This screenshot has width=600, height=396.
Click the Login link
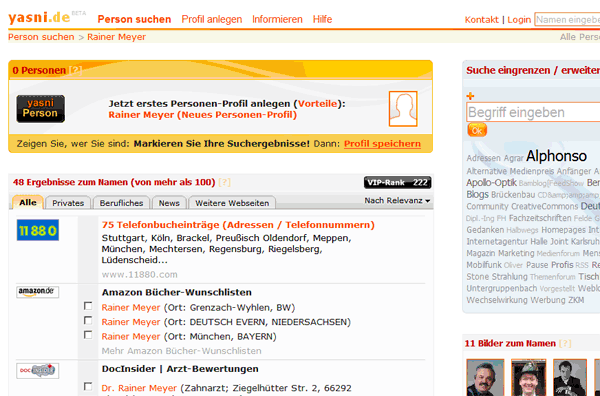click(519, 20)
